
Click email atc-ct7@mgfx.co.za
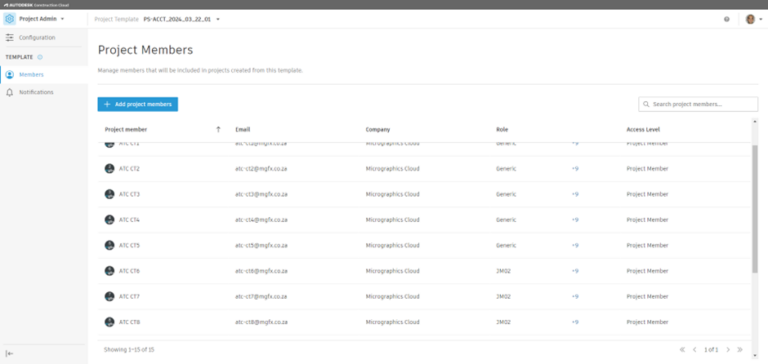coord(261,297)
